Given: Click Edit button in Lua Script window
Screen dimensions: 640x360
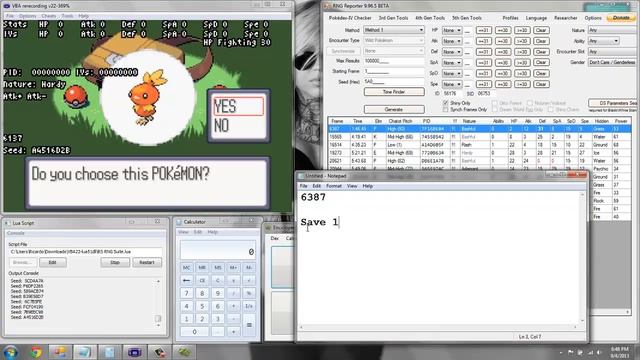Looking at the screenshot, I should point(52,262).
